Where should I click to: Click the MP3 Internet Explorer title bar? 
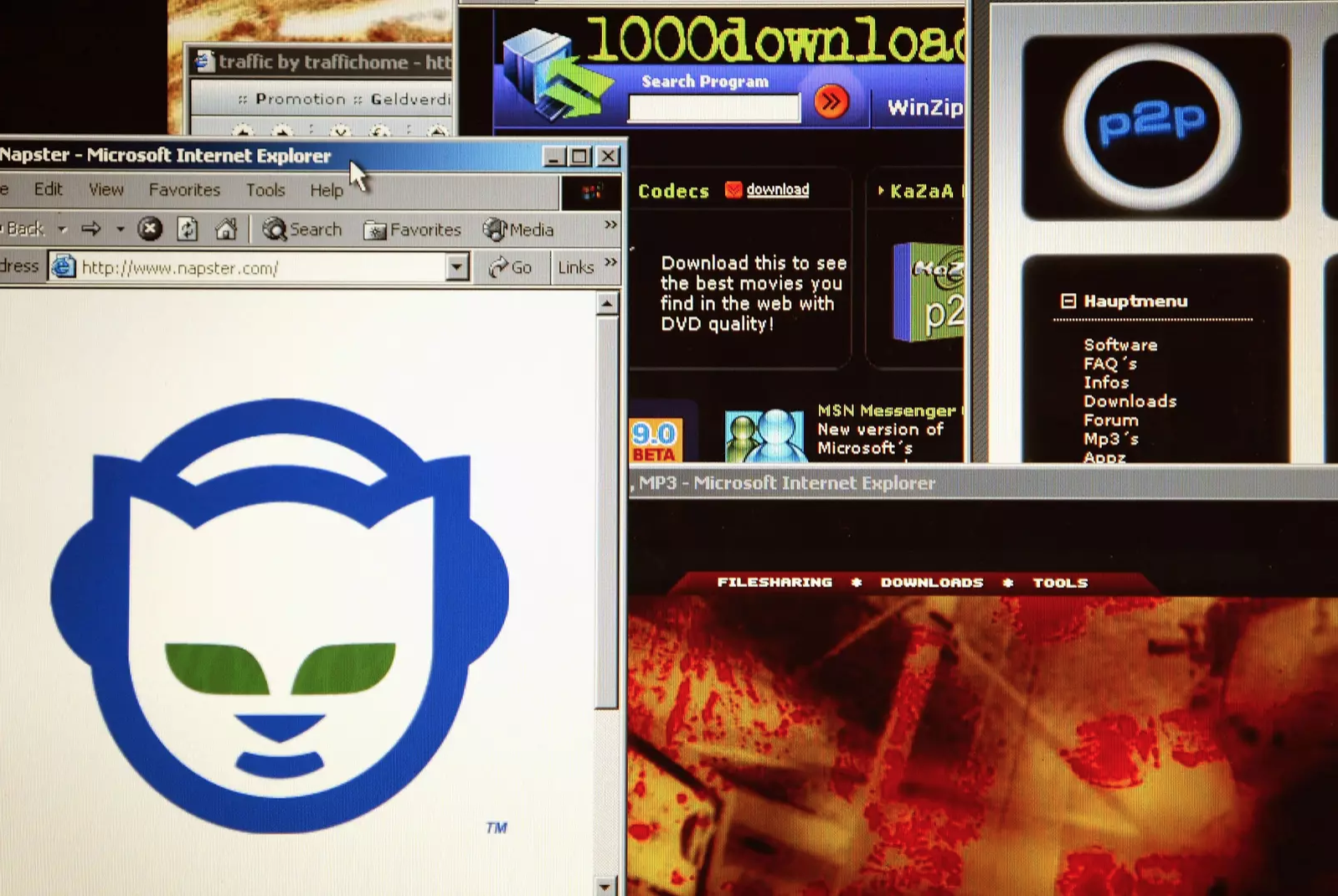click(x=983, y=483)
